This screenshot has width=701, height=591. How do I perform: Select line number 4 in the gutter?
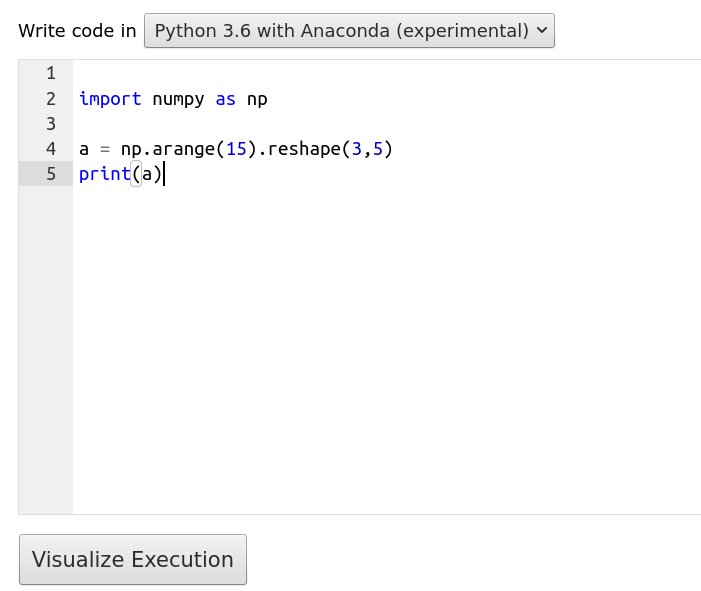point(50,149)
